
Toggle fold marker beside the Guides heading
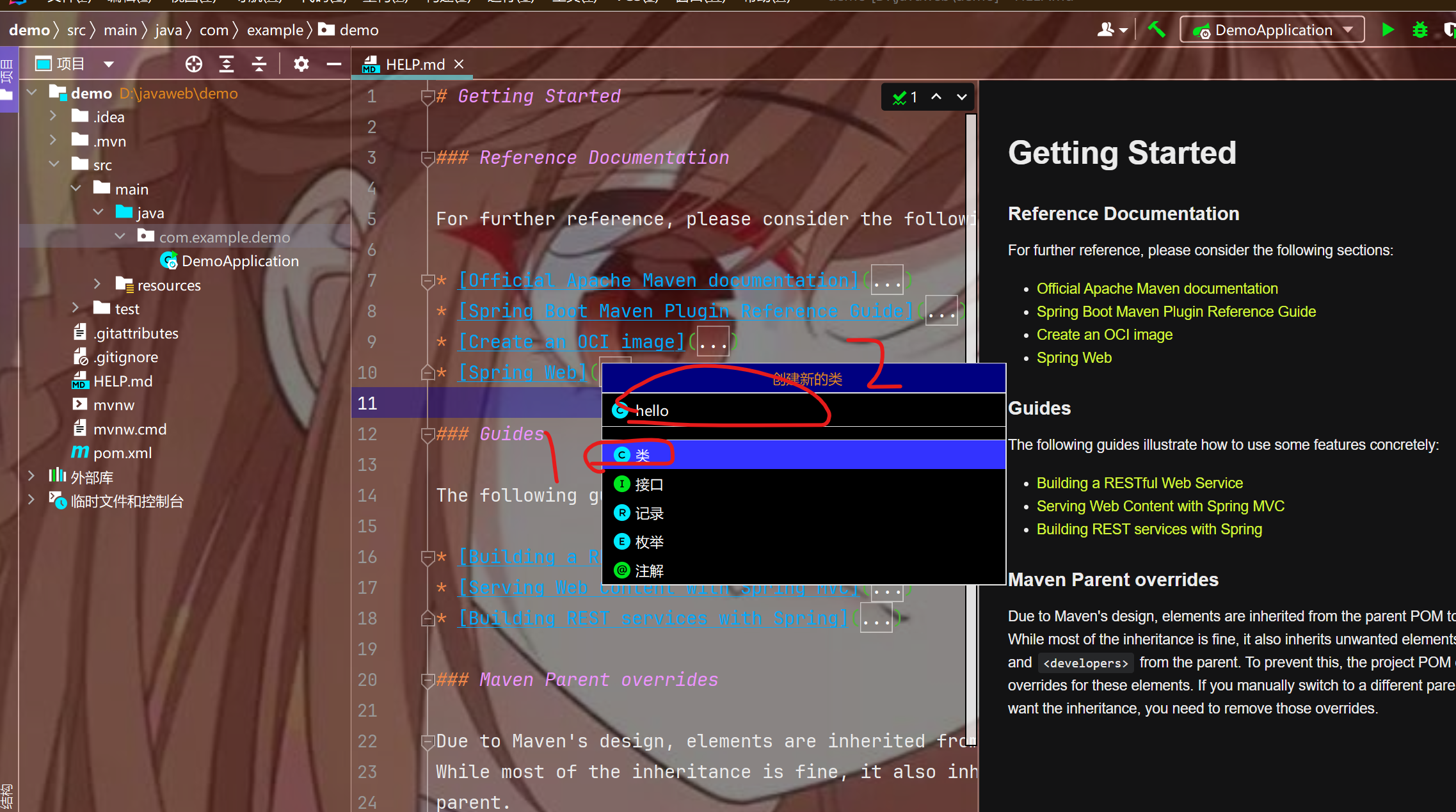click(428, 434)
